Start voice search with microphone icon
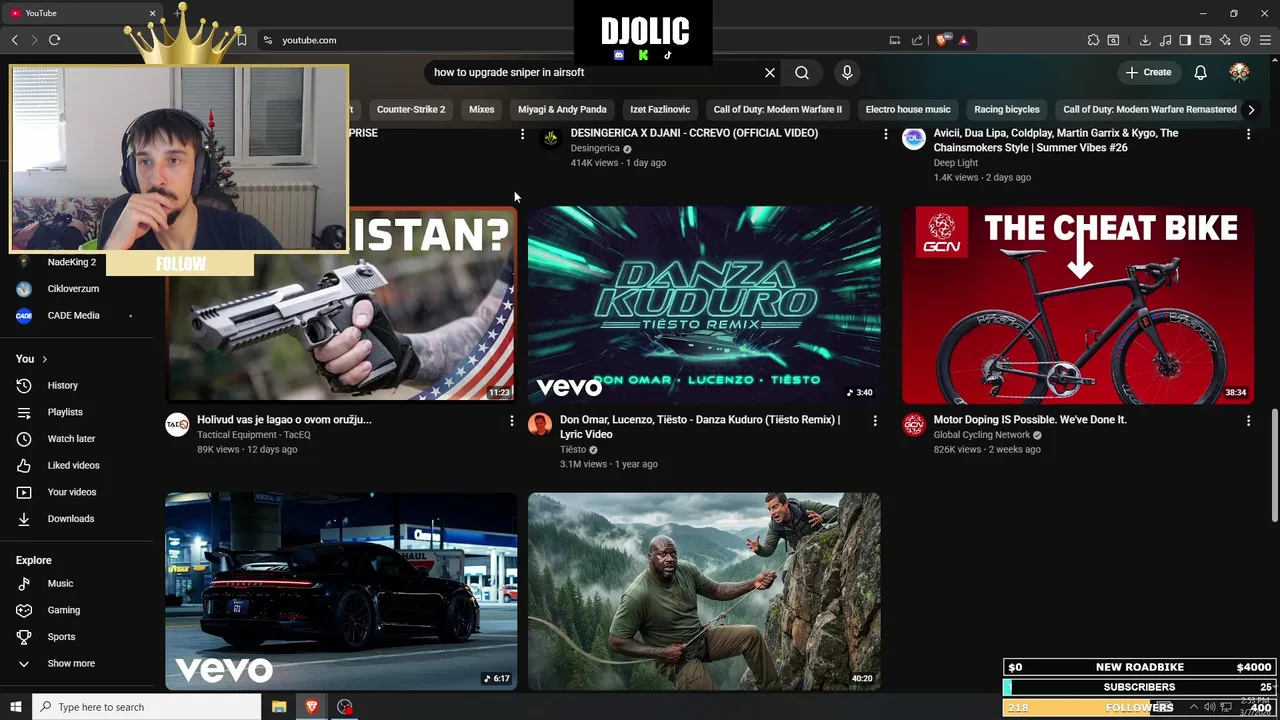The image size is (1280, 720). click(x=847, y=72)
